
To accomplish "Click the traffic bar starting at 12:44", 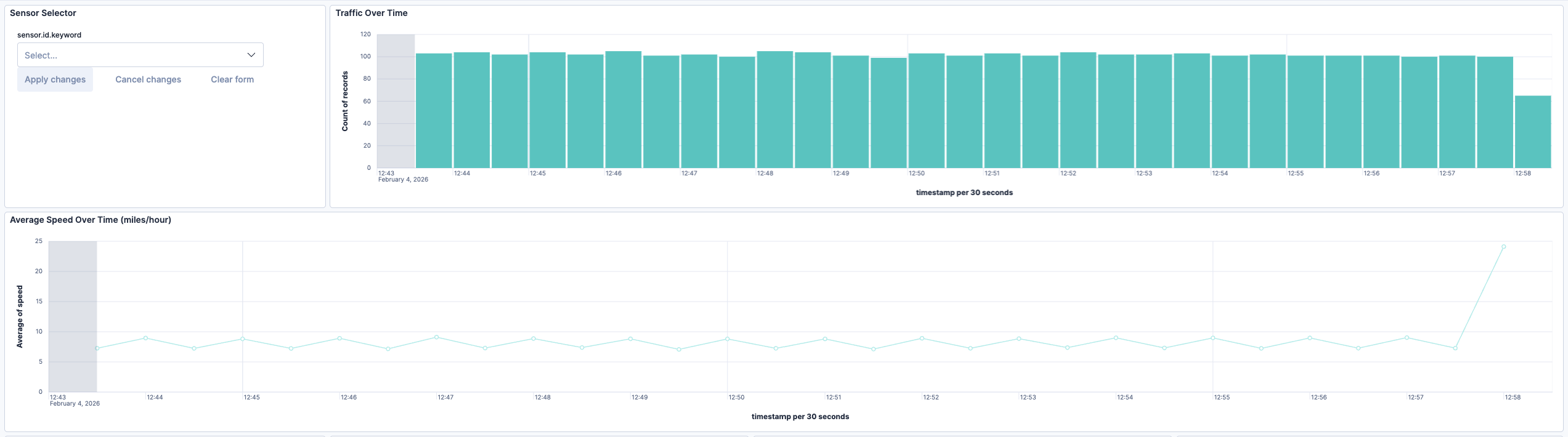I will click(x=471, y=111).
